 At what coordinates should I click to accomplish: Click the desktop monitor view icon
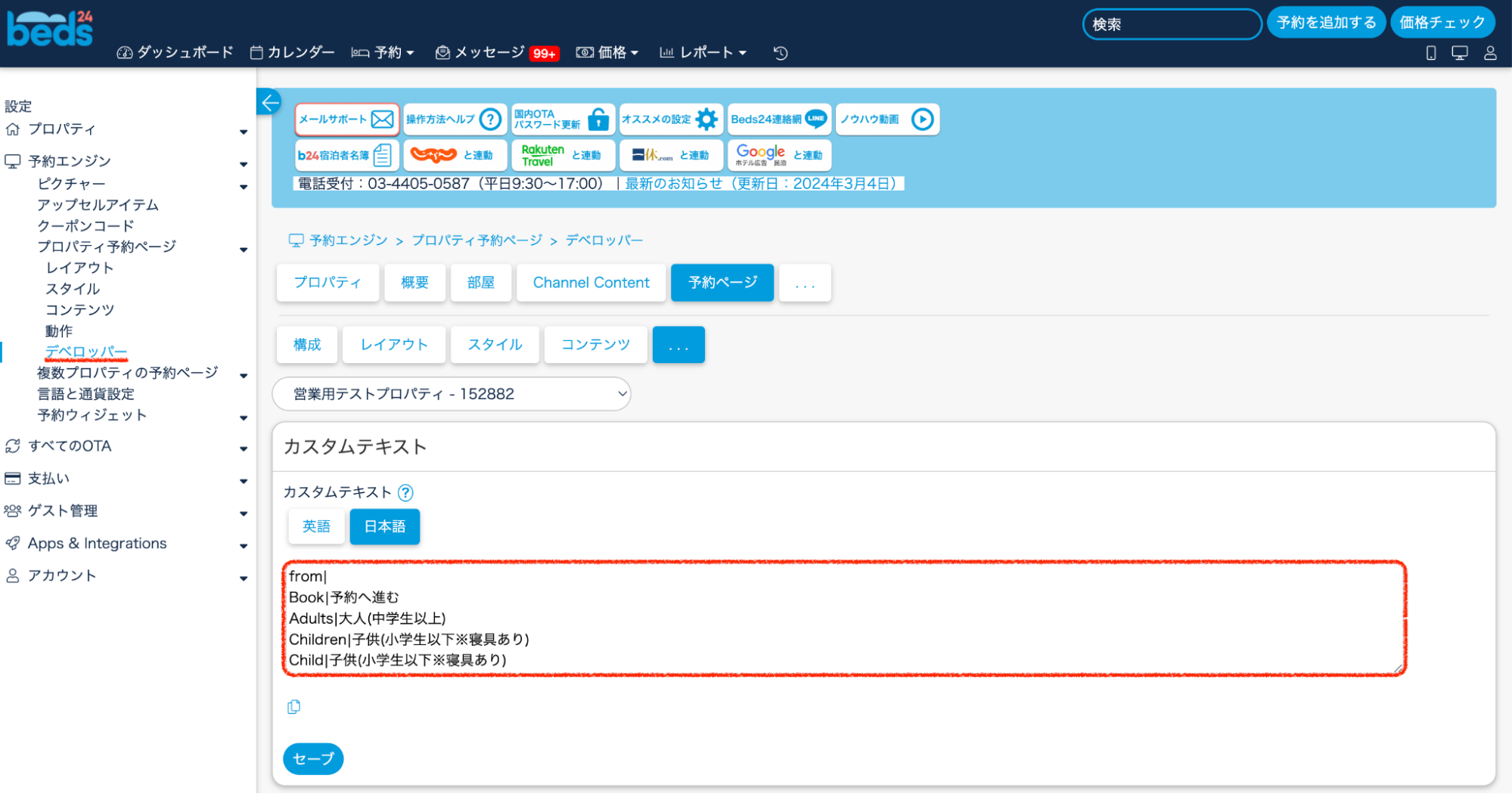(1459, 53)
